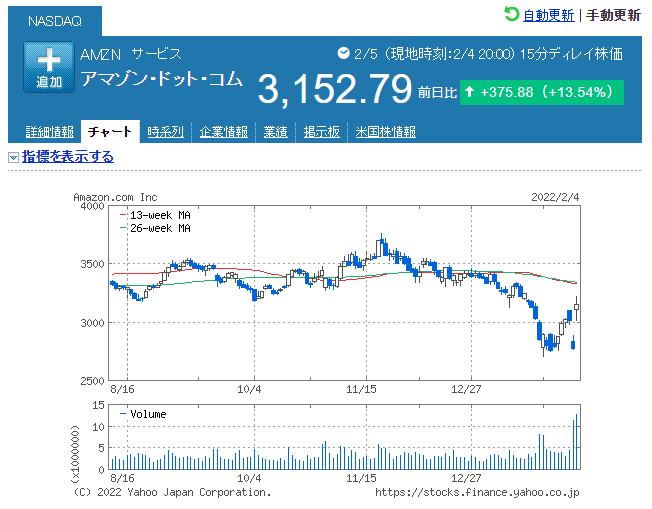
Task: Click the サービス sector label
Action: click(x=156, y=54)
